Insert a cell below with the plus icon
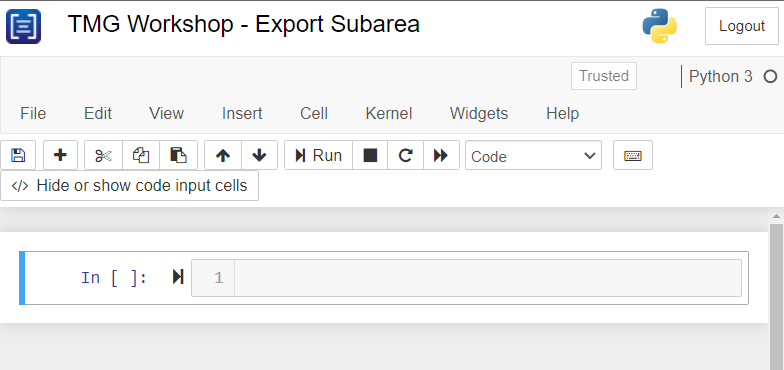784x370 pixels. tap(60, 156)
